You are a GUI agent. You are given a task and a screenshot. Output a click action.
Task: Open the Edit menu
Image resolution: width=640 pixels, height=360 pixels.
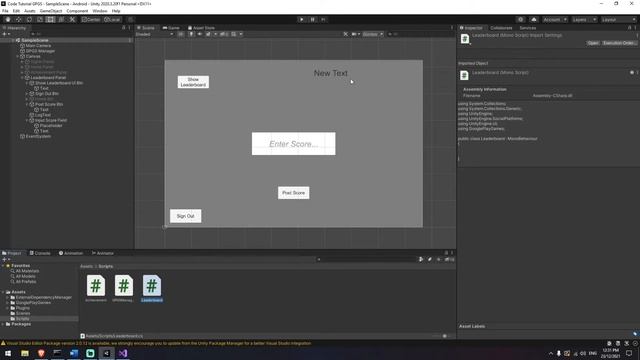coord(16,11)
